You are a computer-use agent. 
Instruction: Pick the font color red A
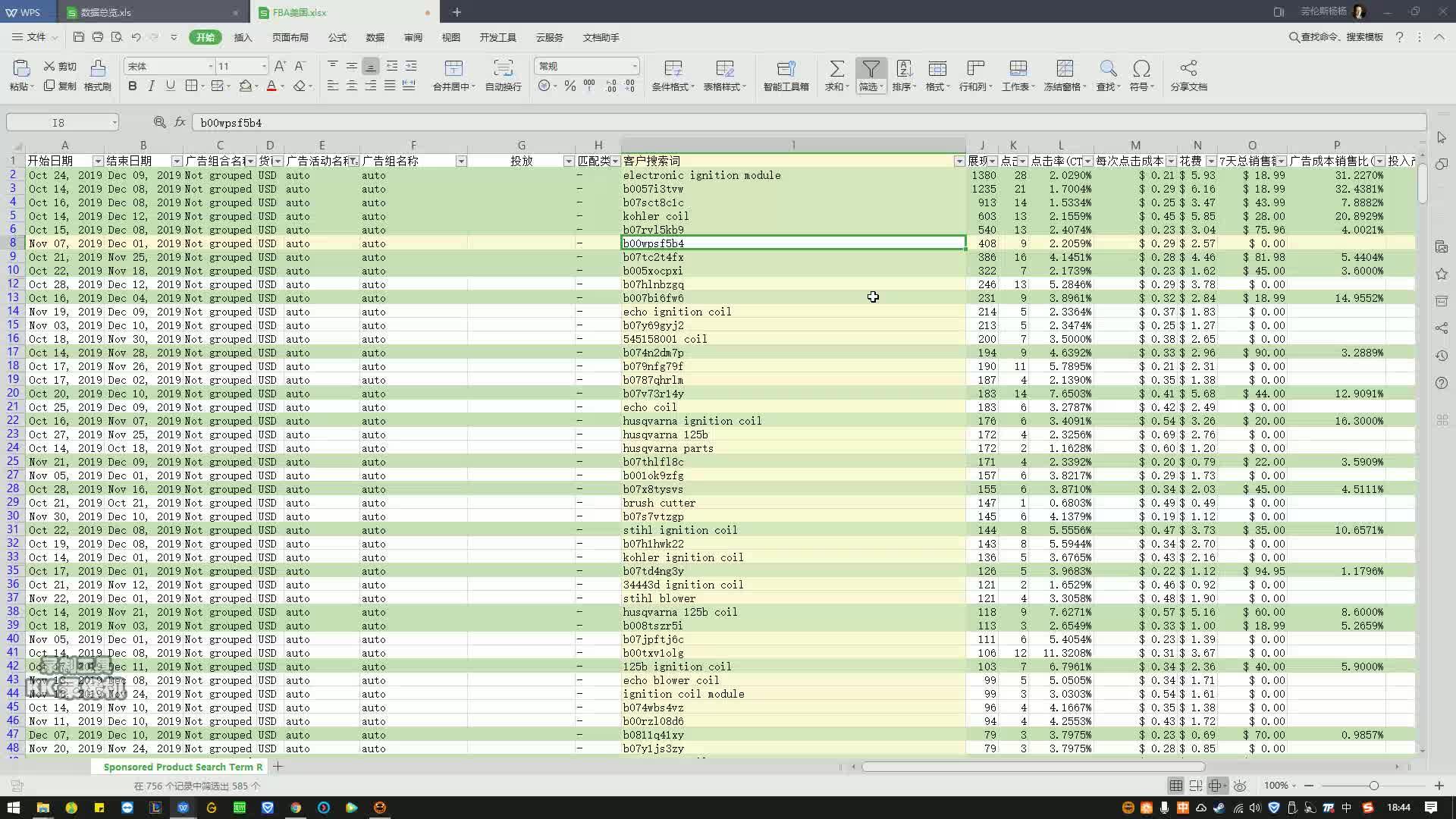coord(271,86)
